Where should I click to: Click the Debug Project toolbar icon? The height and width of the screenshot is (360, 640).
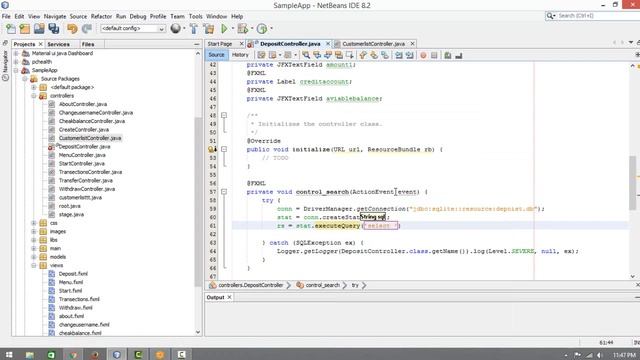click(242, 29)
